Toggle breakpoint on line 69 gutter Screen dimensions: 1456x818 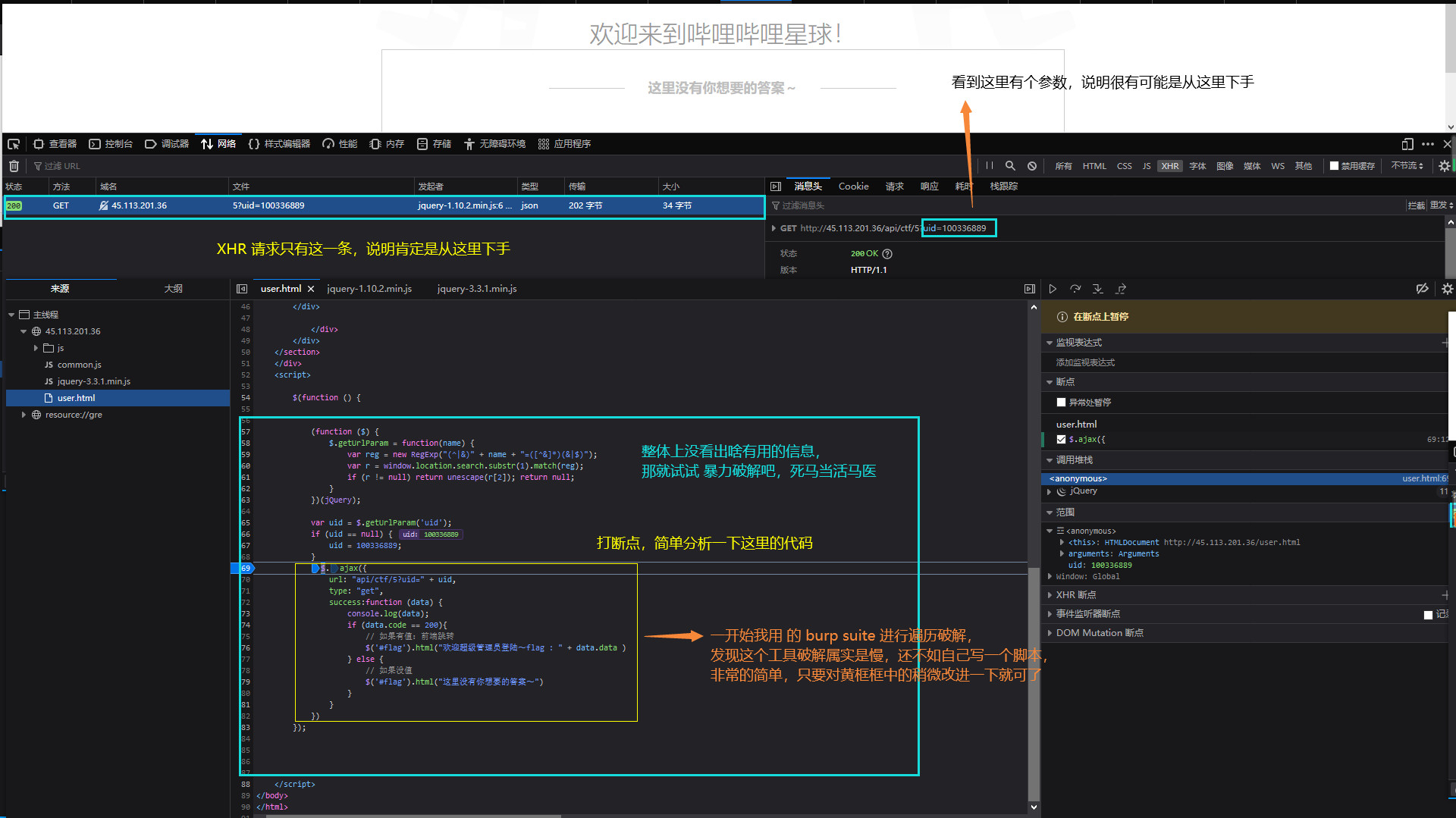[244, 568]
